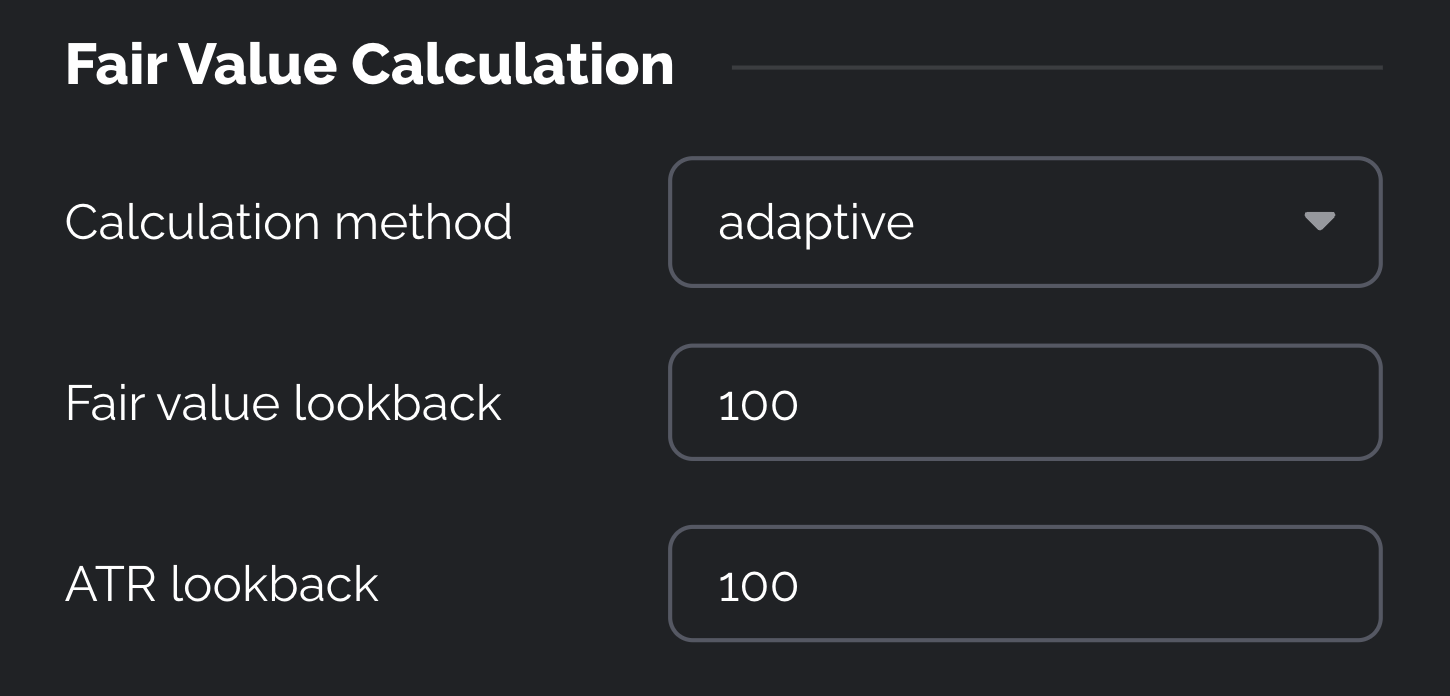Click the word "ATR" in the ATR label
The height and width of the screenshot is (696, 1450).
(110, 584)
